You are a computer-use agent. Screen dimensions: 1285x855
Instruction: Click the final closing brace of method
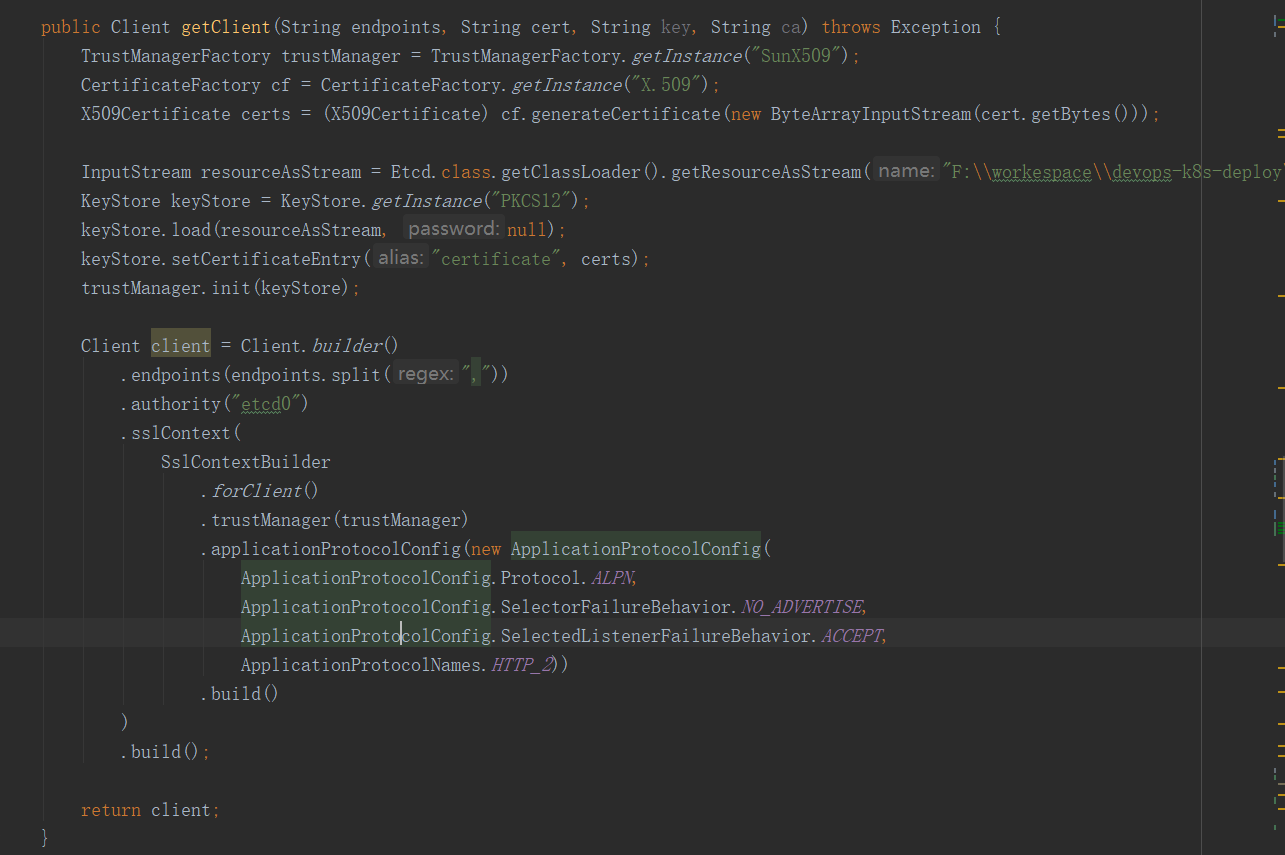(x=45, y=838)
